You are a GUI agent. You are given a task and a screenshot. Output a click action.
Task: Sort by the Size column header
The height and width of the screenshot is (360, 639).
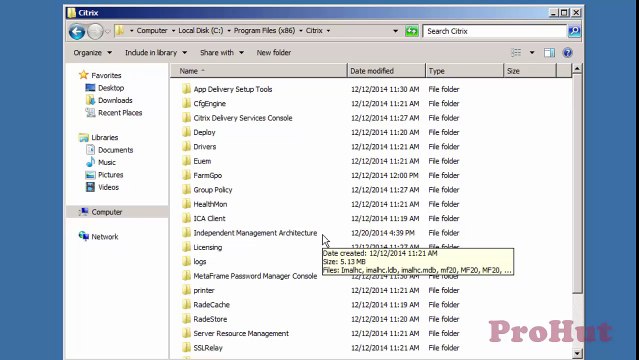point(530,71)
